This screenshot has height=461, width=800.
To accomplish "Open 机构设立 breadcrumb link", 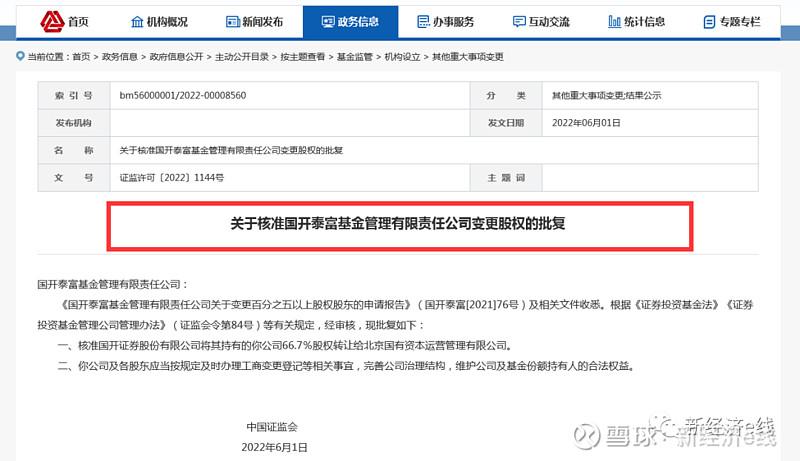I will (x=402, y=57).
